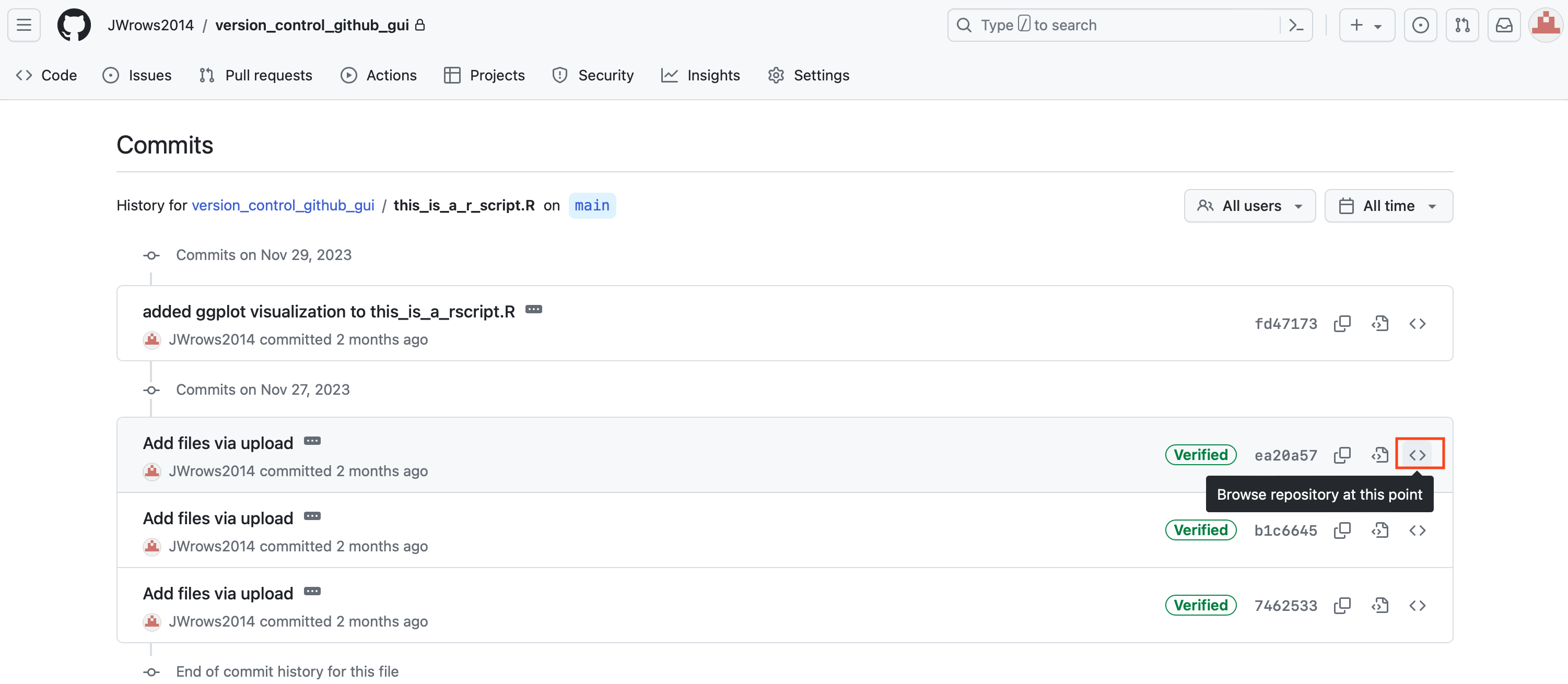The width and height of the screenshot is (1568, 684).
Task: Browse repository at commit ea20a57
Action: tap(1418, 455)
